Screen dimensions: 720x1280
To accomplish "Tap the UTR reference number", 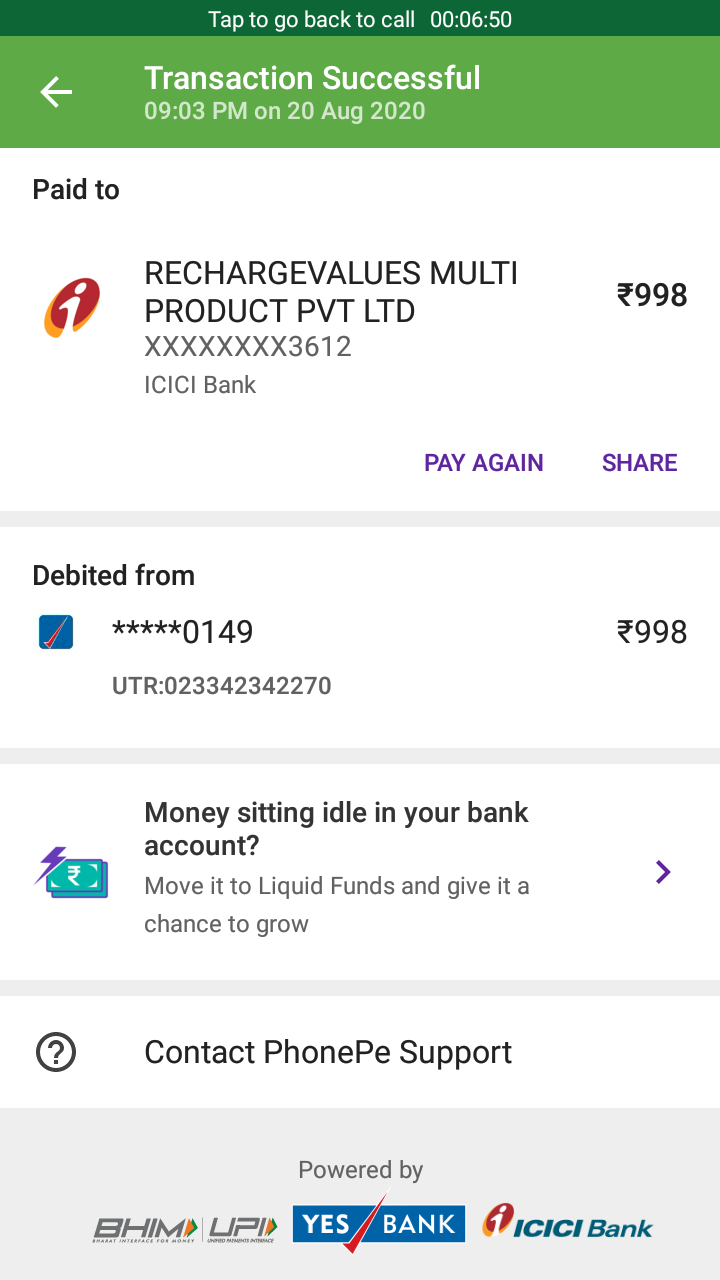I will (x=222, y=686).
